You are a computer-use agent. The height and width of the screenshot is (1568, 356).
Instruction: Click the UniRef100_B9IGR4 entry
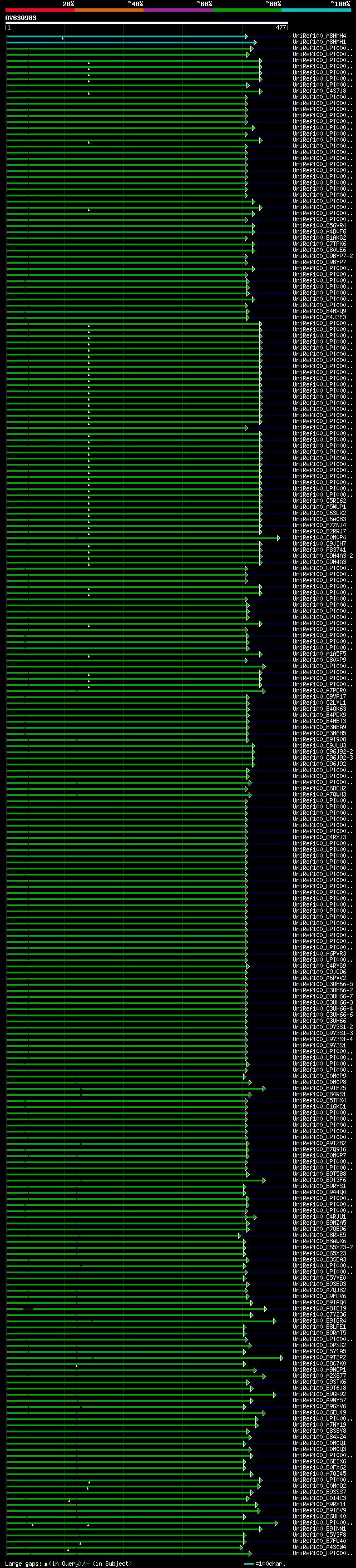pyautogui.click(x=319, y=1321)
